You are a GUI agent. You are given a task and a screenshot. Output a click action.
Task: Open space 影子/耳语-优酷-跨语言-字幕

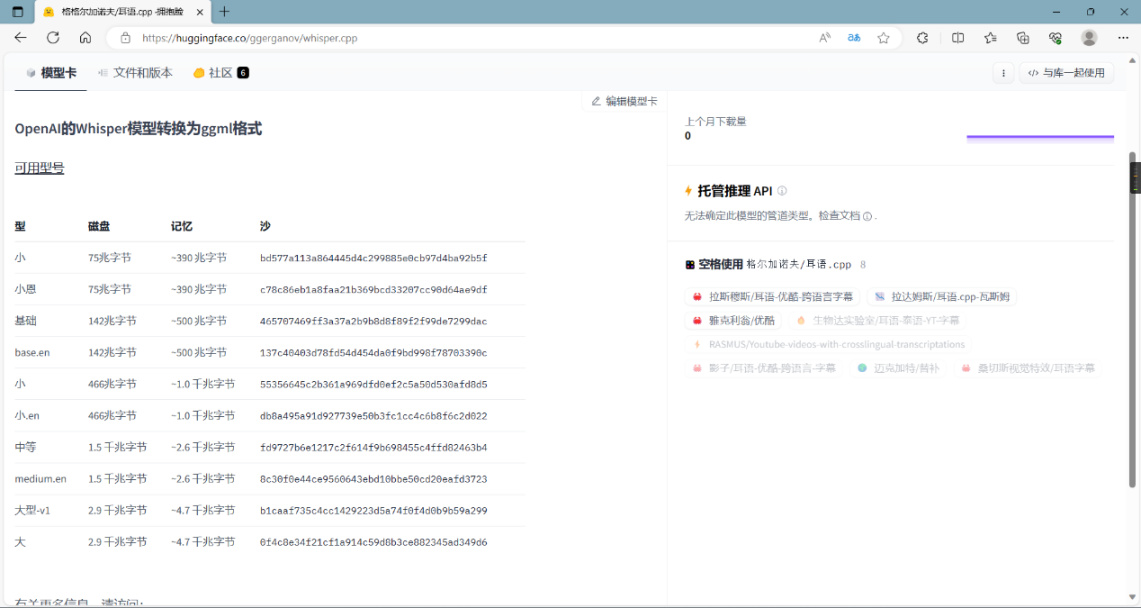(764, 368)
